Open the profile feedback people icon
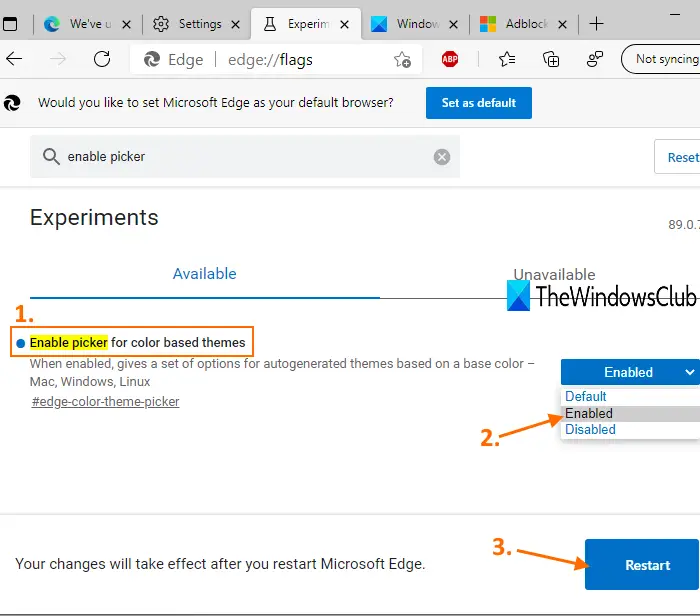The width and height of the screenshot is (700, 616). 594,59
